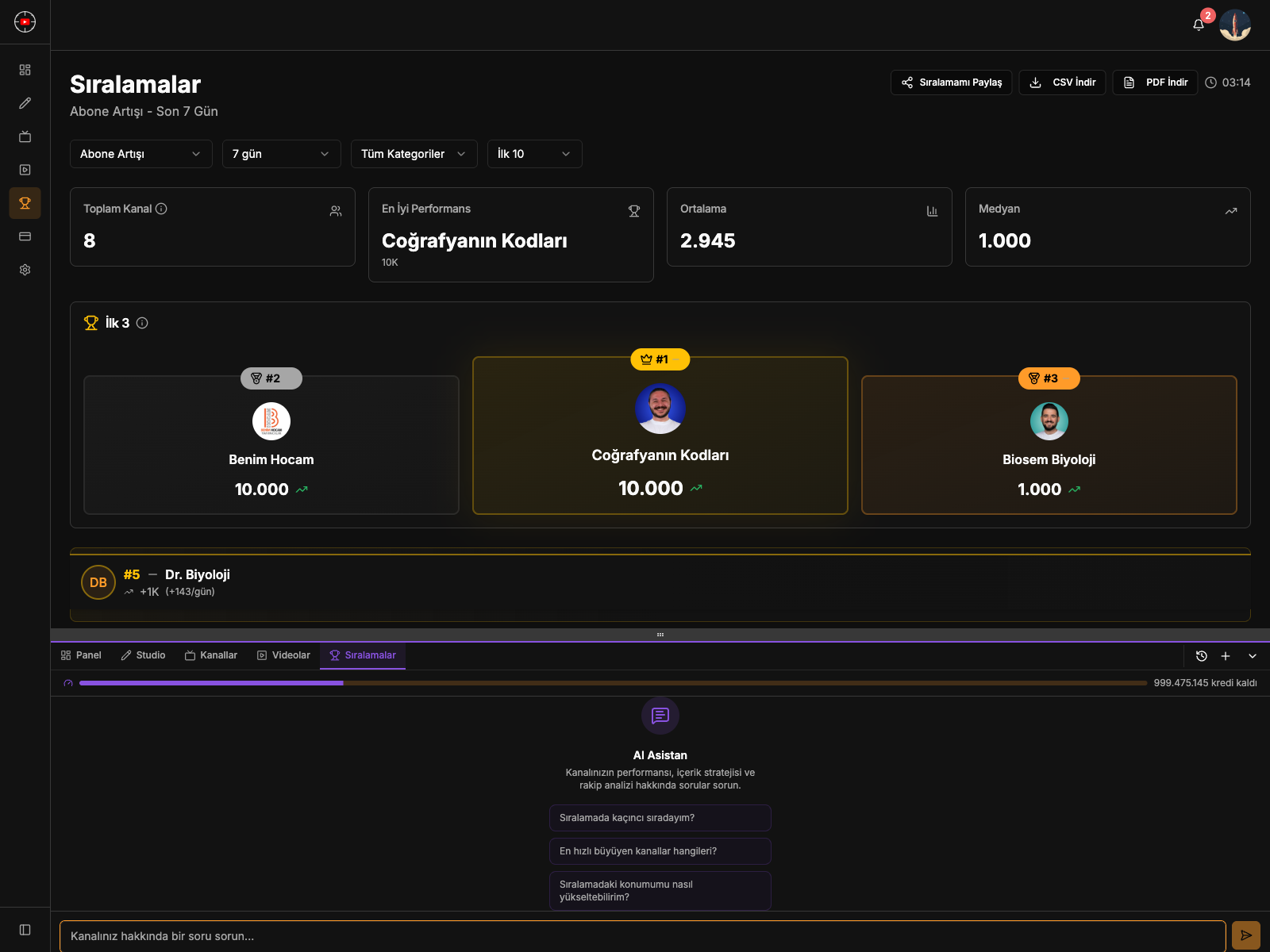Open the chat history icon
The image size is (1270, 952).
tap(1202, 656)
